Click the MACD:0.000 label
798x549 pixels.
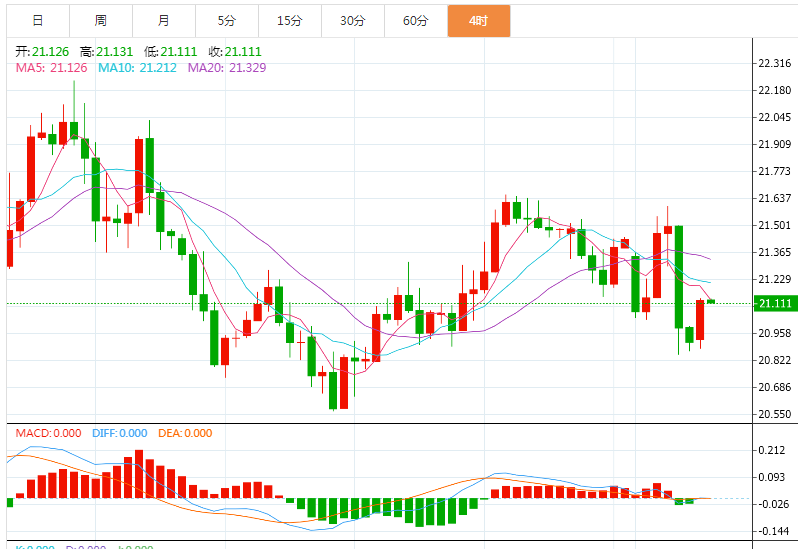click(x=48, y=433)
